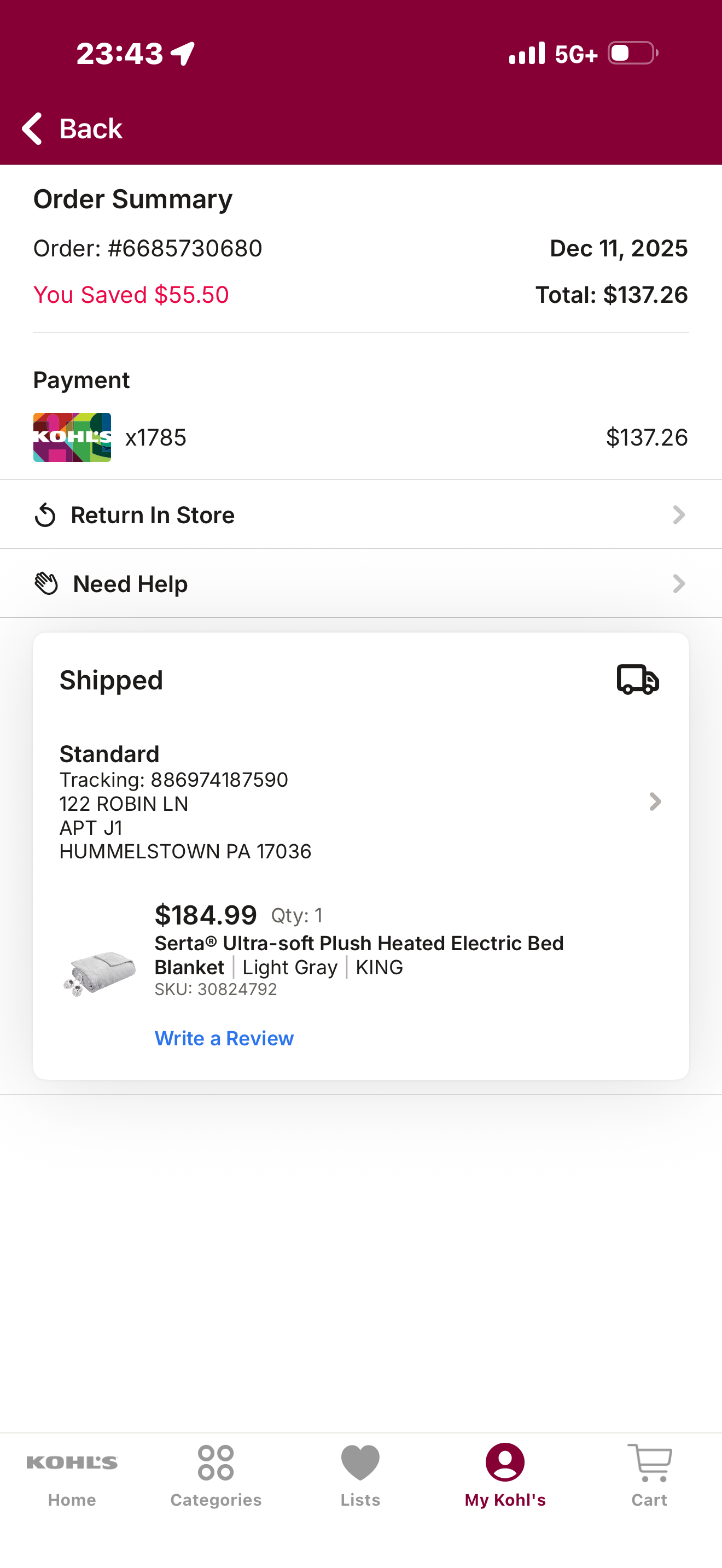This screenshot has width=722, height=1568.
Task: Tap the Back text button
Action: pyautogui.click(x=91, y=128)
